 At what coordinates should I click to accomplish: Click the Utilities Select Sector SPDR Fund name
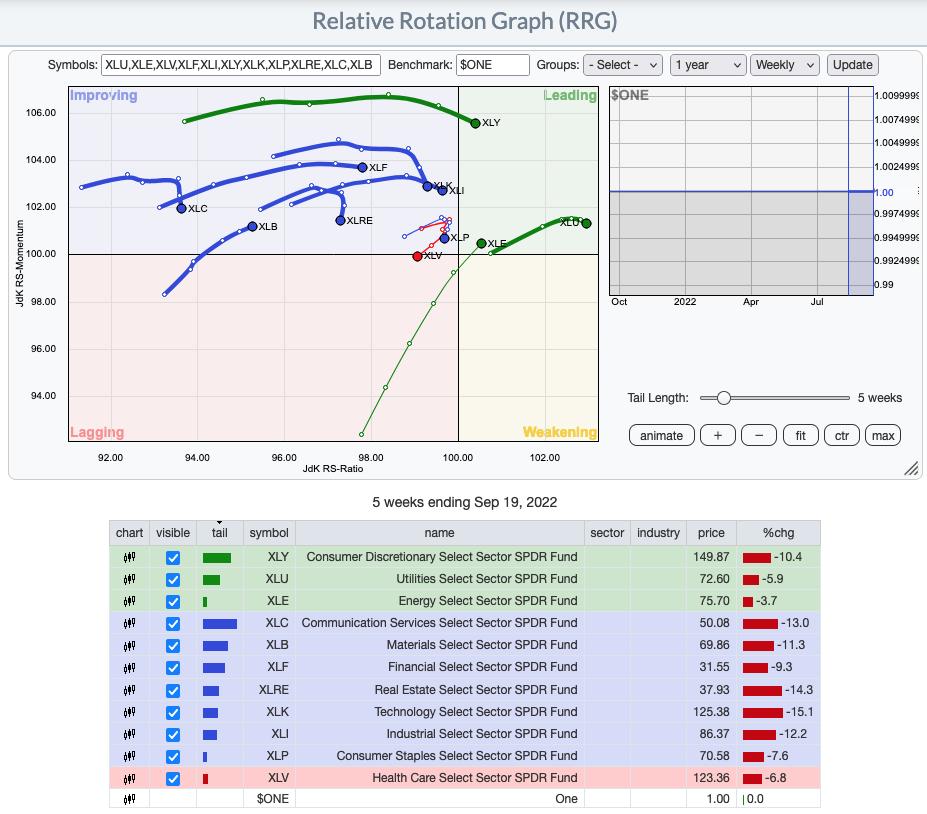[487, 579]
